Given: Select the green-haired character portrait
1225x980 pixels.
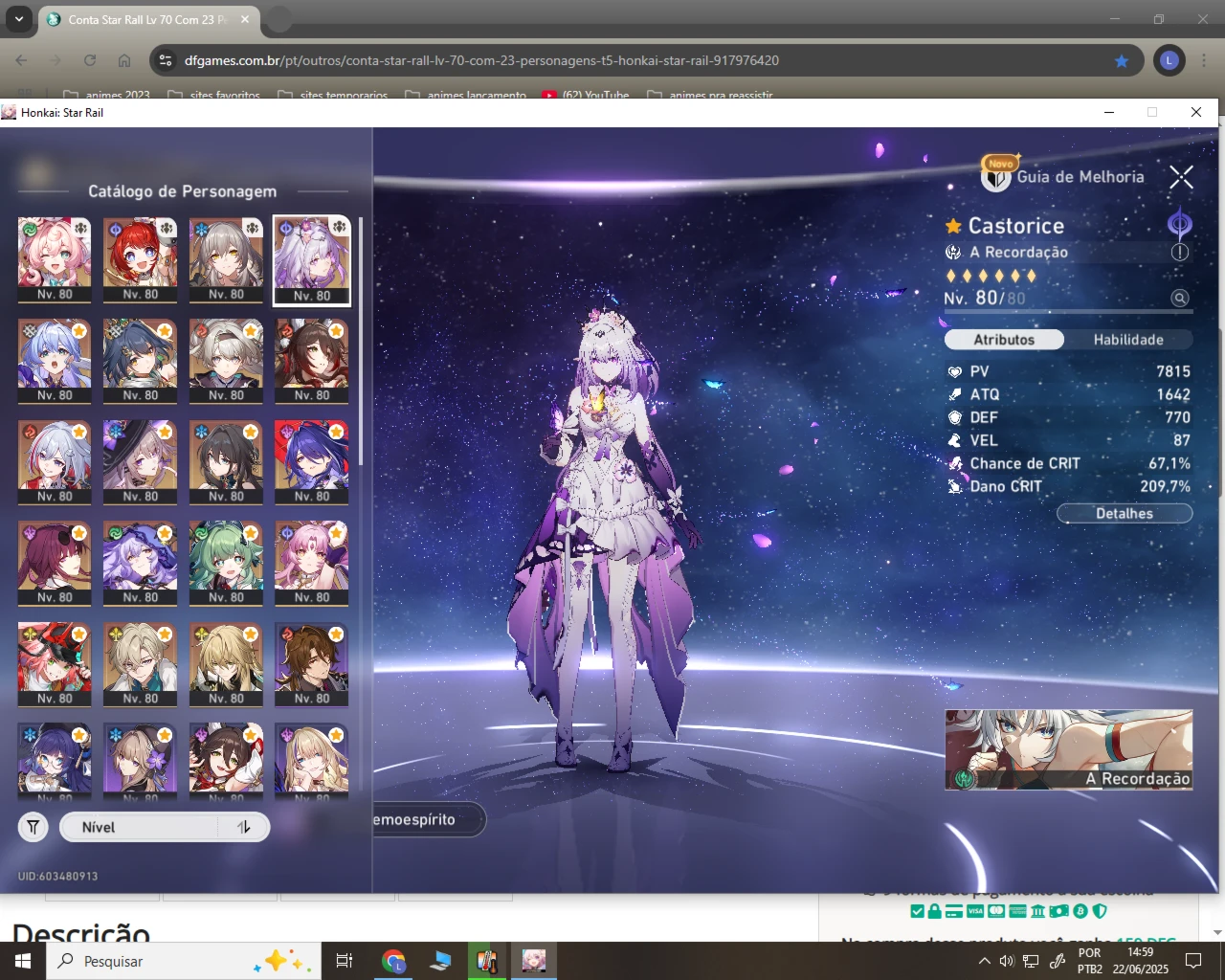Looking at the screenshot, I should (226, 564).
